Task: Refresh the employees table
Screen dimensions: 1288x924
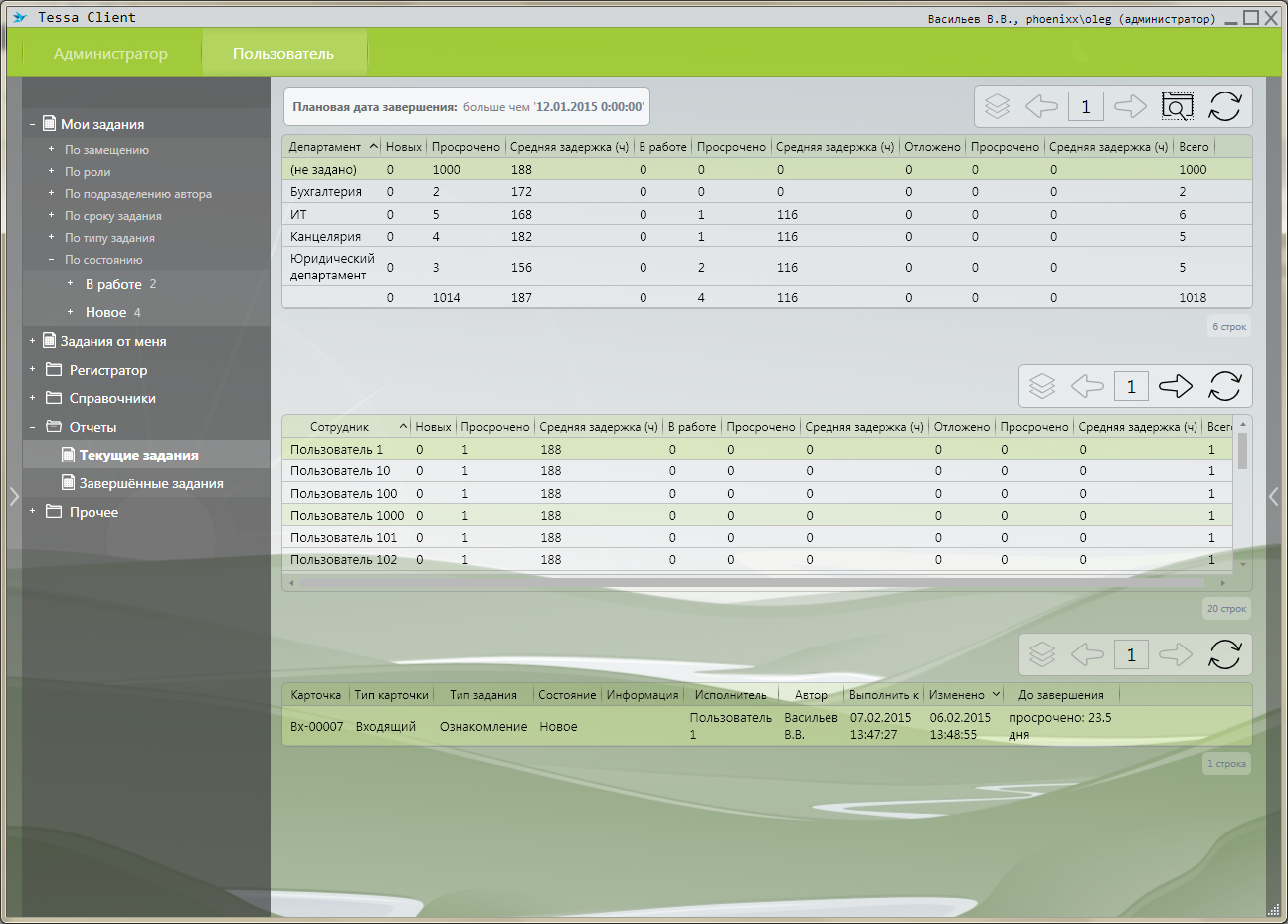Action: tap(1224, 386)
